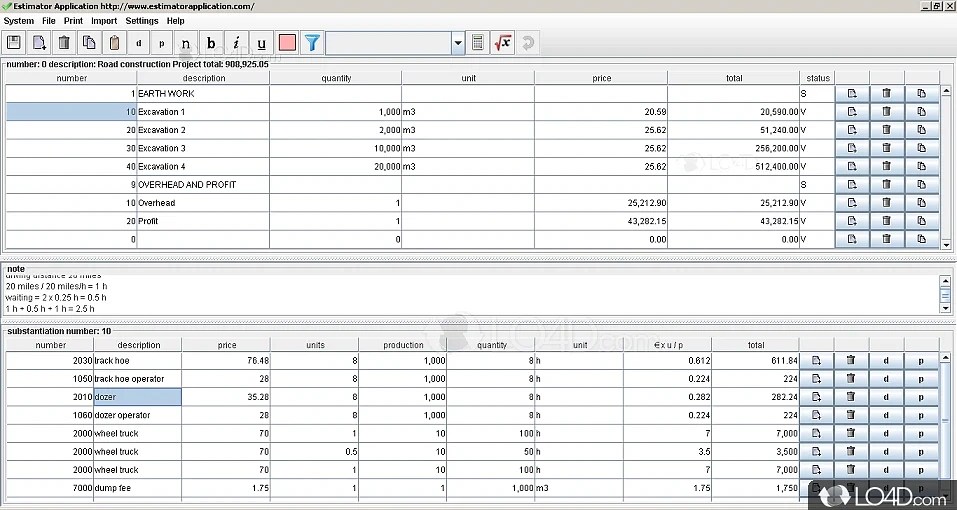Click the up arrow of substantiation table scrollbar
This screenshot has height=510, width=957.
[946, 357]
